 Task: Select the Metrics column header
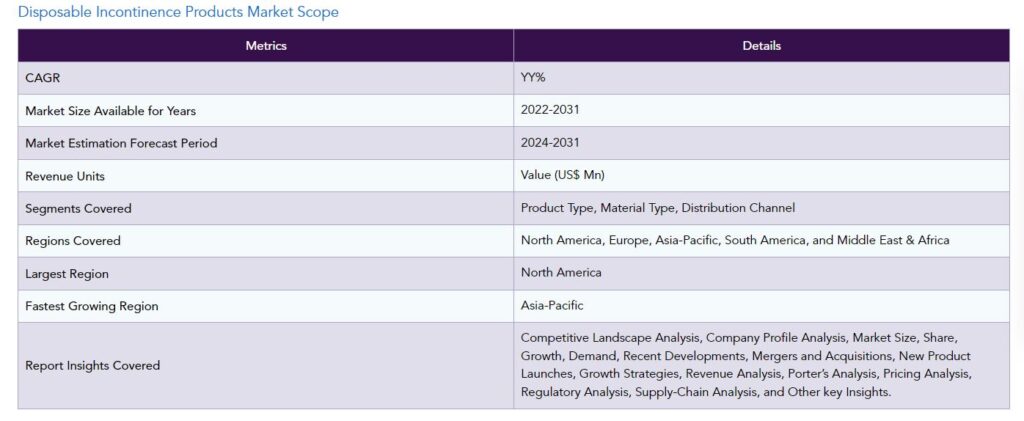point(266,46)
